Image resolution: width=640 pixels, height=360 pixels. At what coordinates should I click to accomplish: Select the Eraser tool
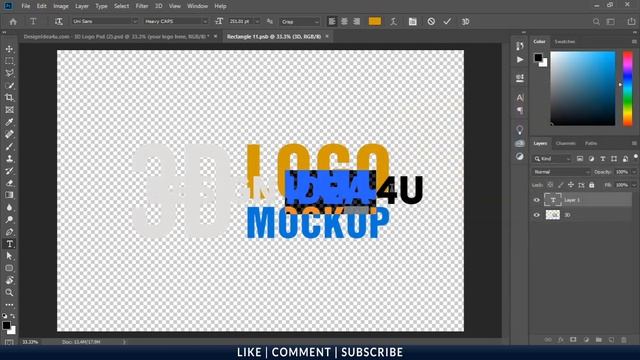click(9, 183)
